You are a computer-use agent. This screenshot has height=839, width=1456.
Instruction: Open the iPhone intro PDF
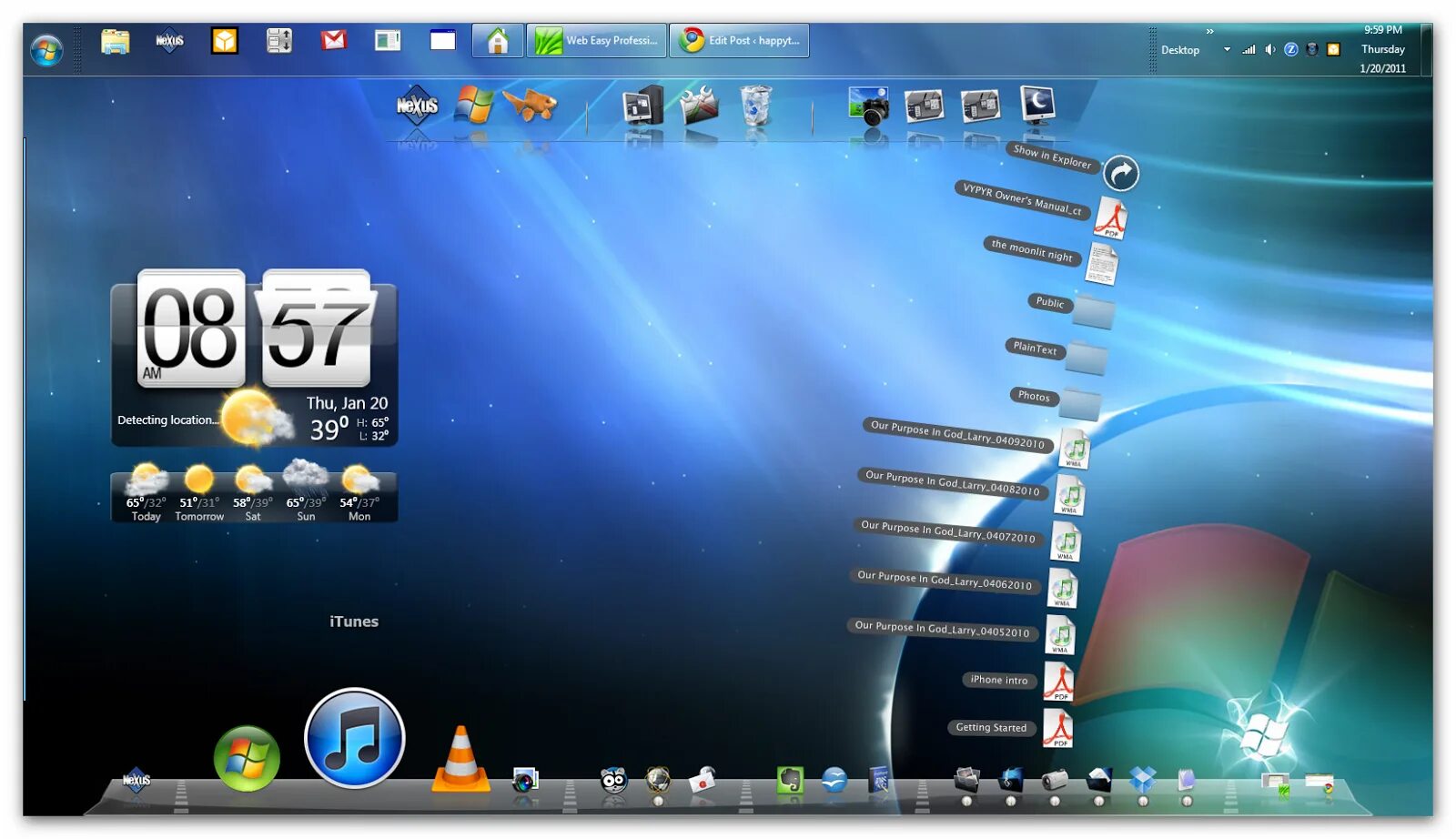1058,682
